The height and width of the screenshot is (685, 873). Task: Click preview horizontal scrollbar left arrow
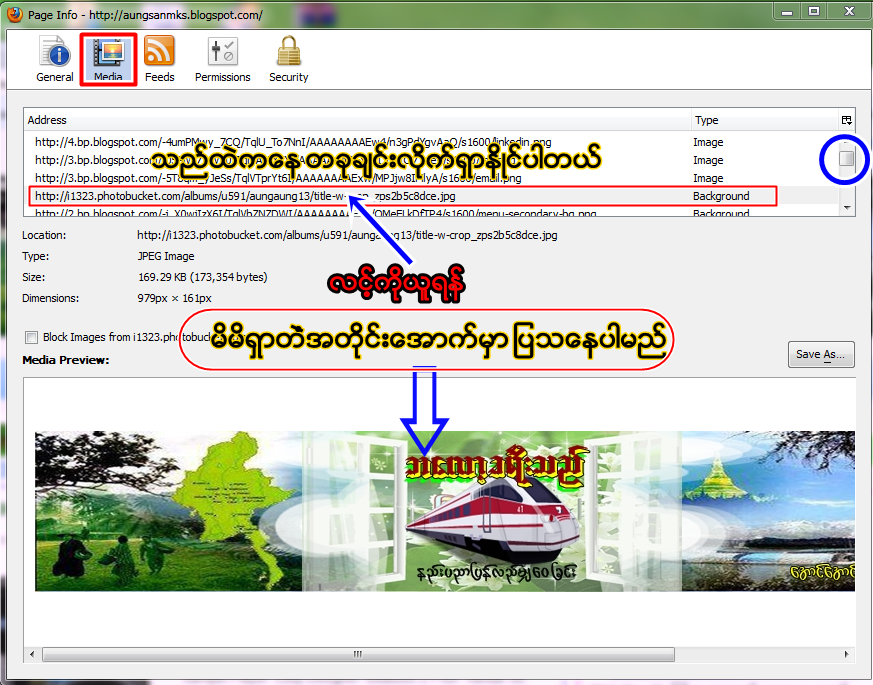click(32, 654)
